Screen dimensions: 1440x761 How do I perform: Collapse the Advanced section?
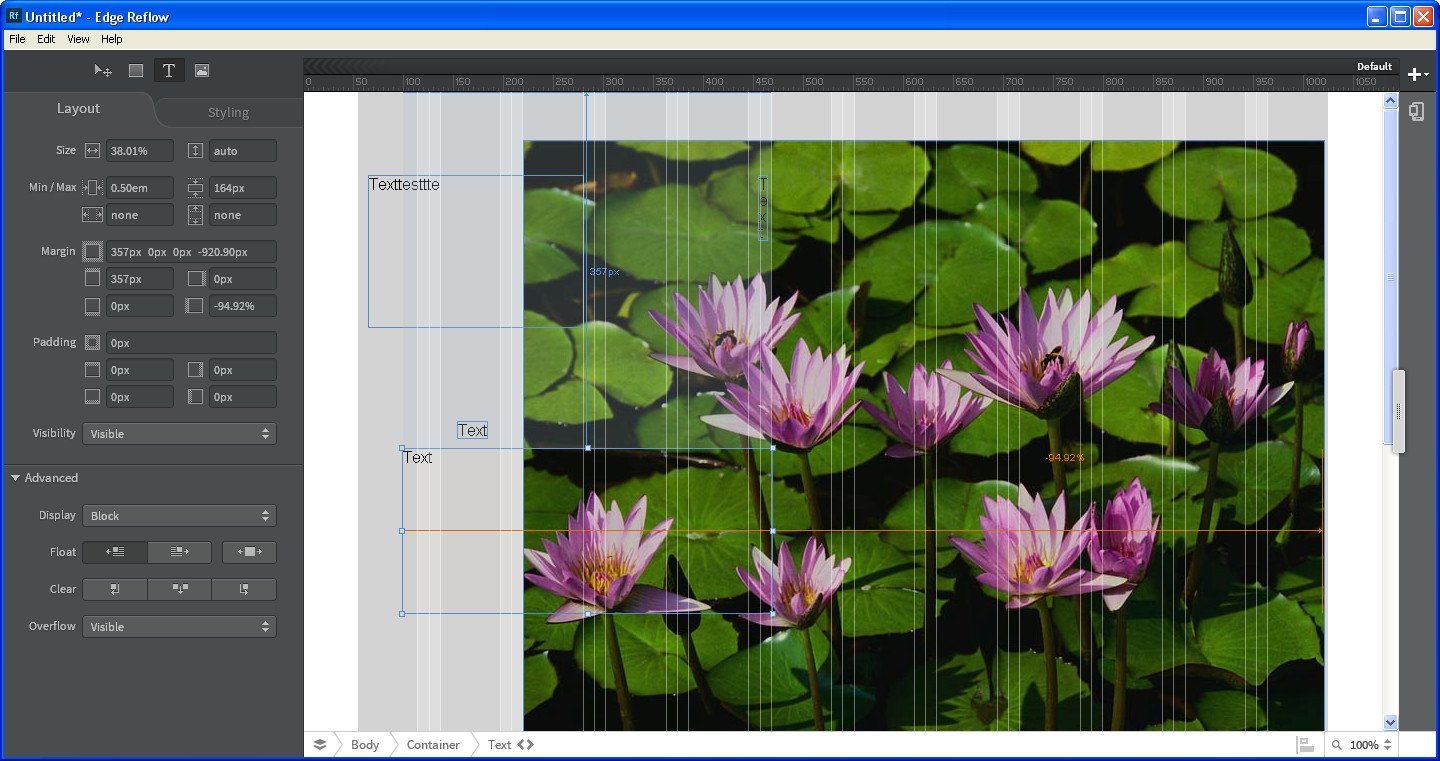(15, 478)
